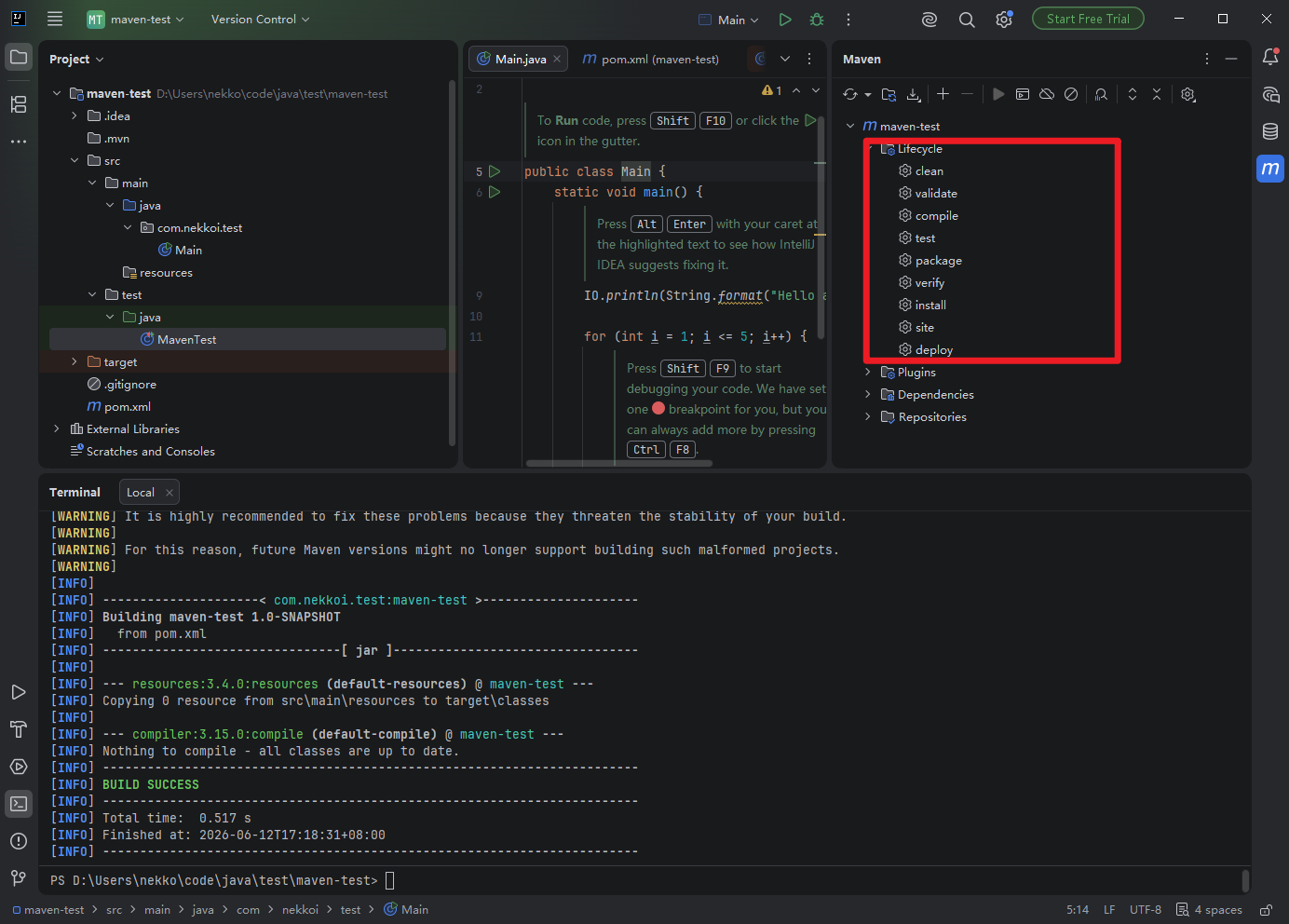
Task: Collapse com.nekkoi.test package node
Action: (128, 227)
